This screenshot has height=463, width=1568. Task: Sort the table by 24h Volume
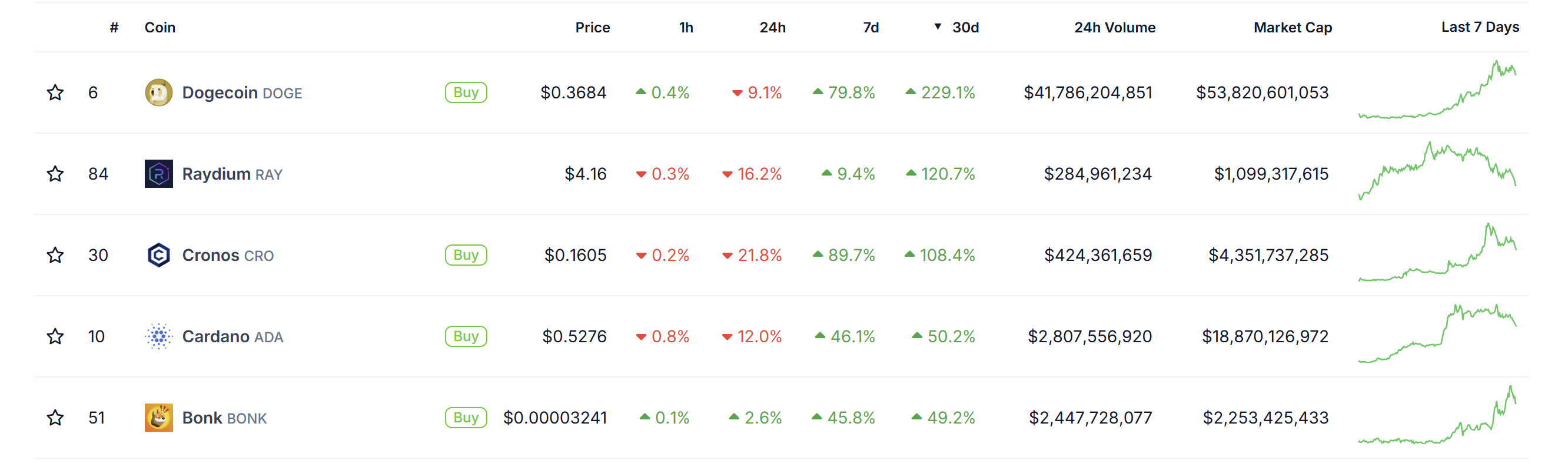pyautogui.click(x=1114, y=28)
